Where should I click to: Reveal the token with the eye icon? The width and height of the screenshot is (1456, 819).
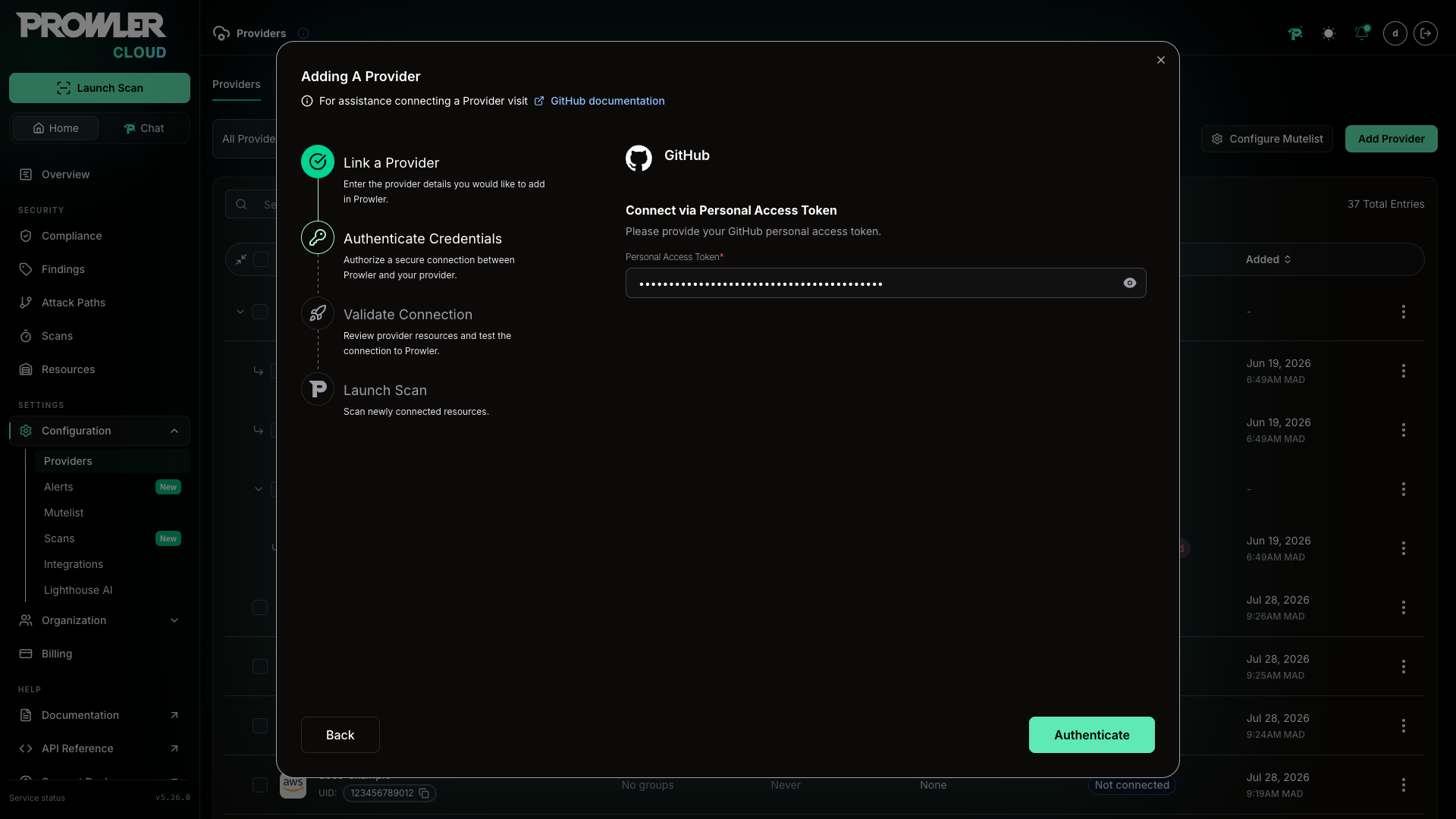pyautogui.click(x=1130, y=283)
